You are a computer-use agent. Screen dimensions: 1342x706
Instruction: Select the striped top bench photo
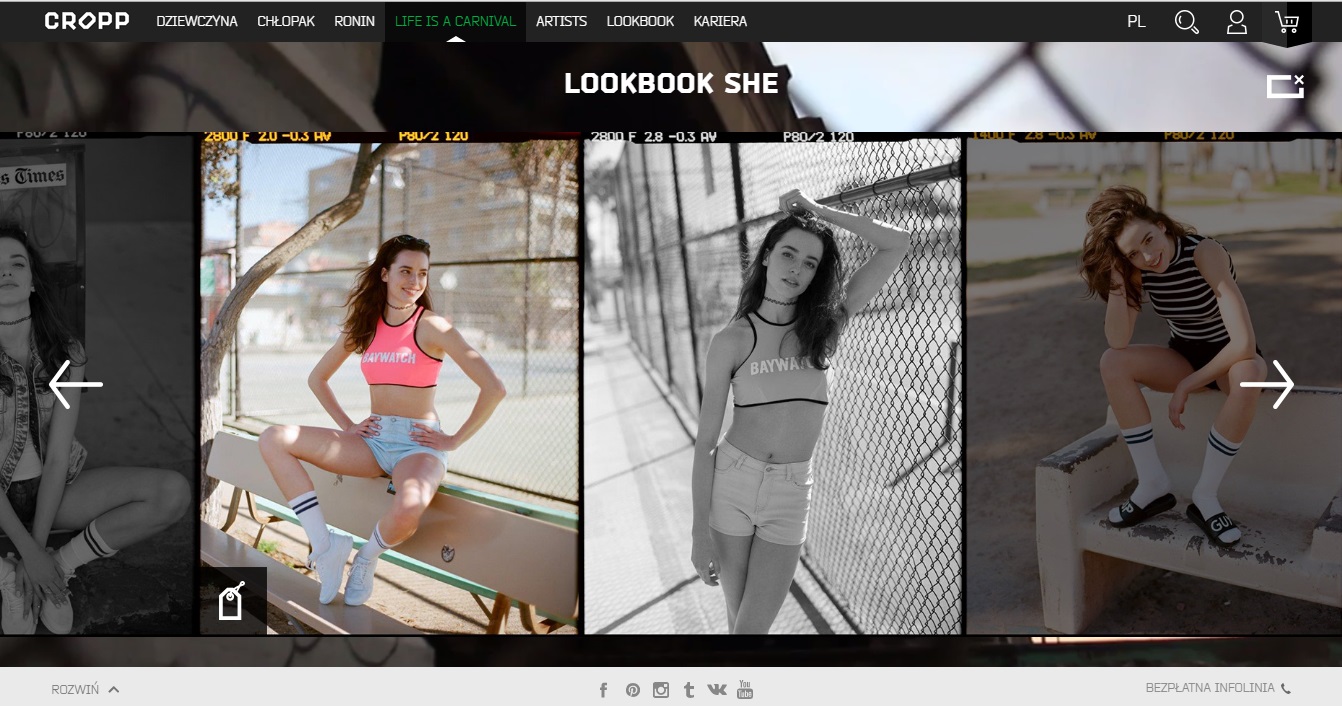coord(1154,385)
